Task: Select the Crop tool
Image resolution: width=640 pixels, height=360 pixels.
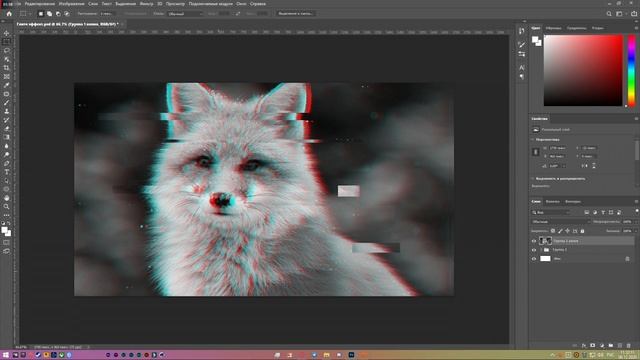Action: pyautogui.click(x=7, y=68)
